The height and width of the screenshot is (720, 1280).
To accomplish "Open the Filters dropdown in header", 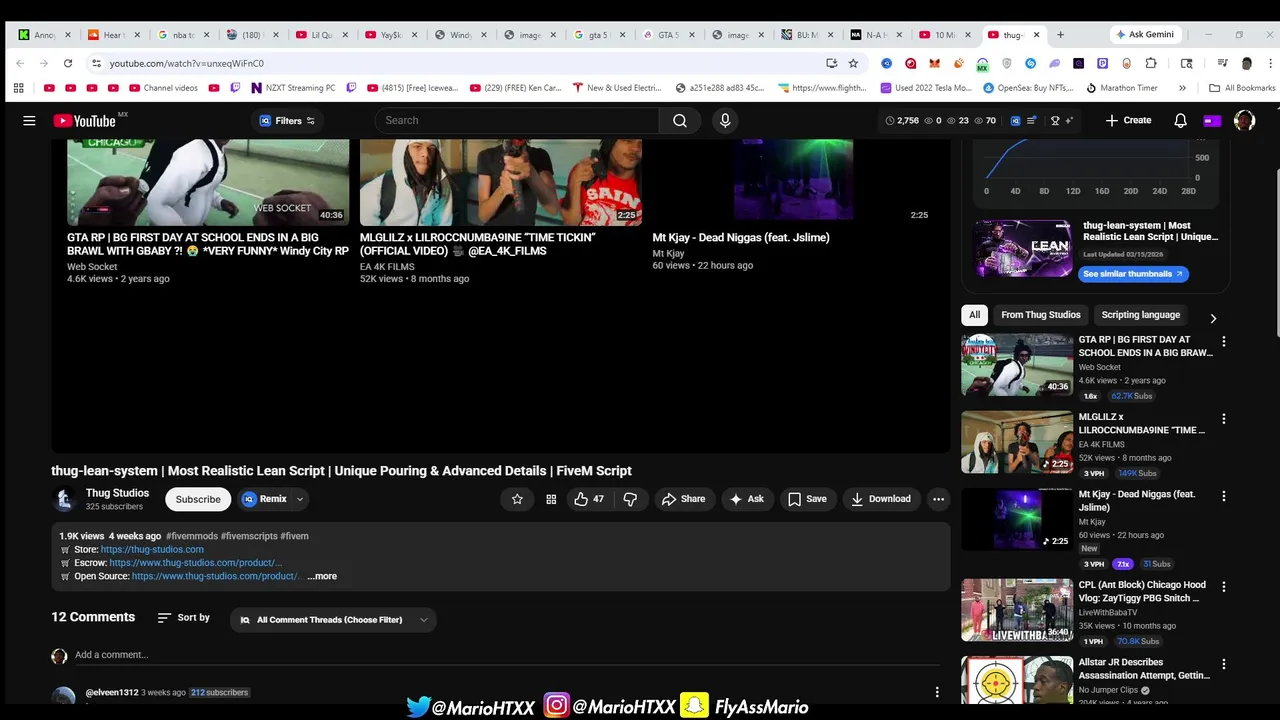I will (x=288, y=121).
